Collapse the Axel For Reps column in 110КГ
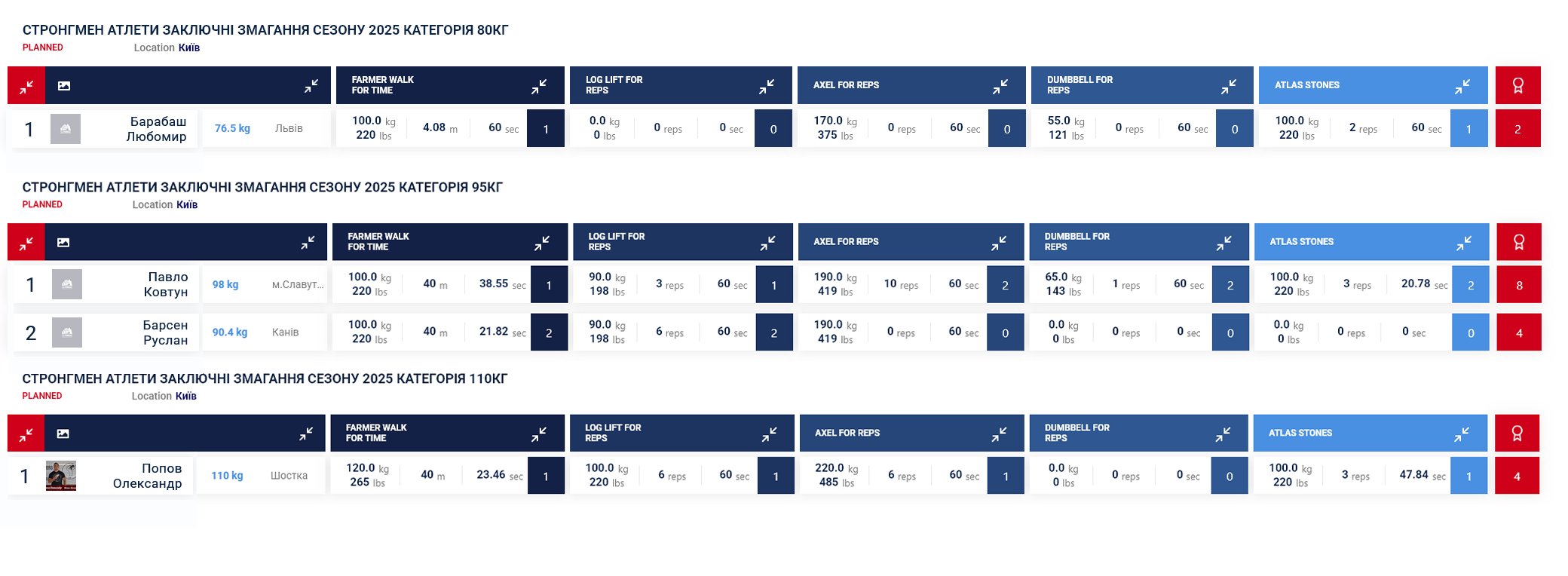 (x=999, y=434)
